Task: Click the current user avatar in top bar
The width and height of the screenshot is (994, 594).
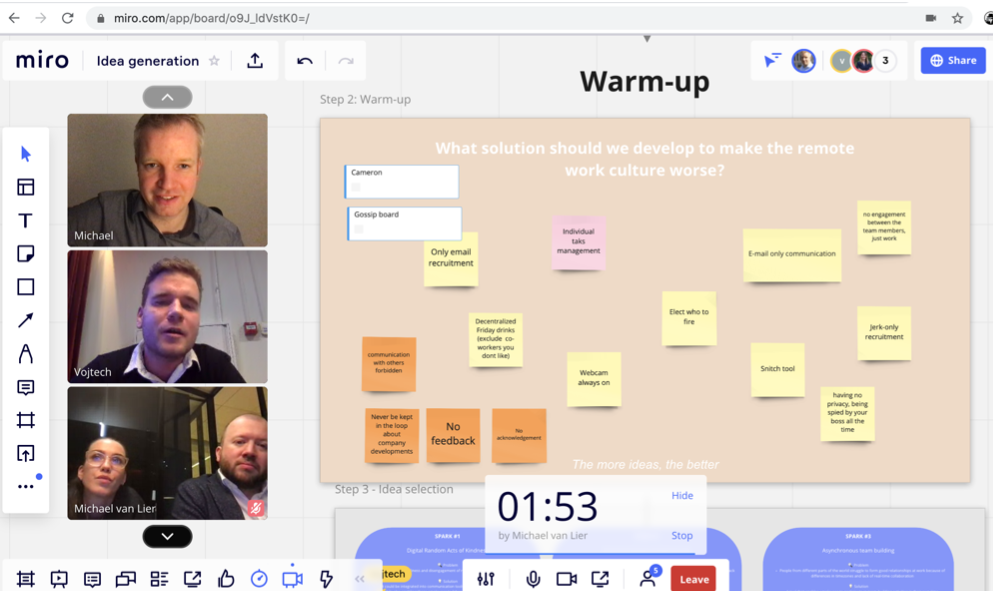Action: (803, 61)
